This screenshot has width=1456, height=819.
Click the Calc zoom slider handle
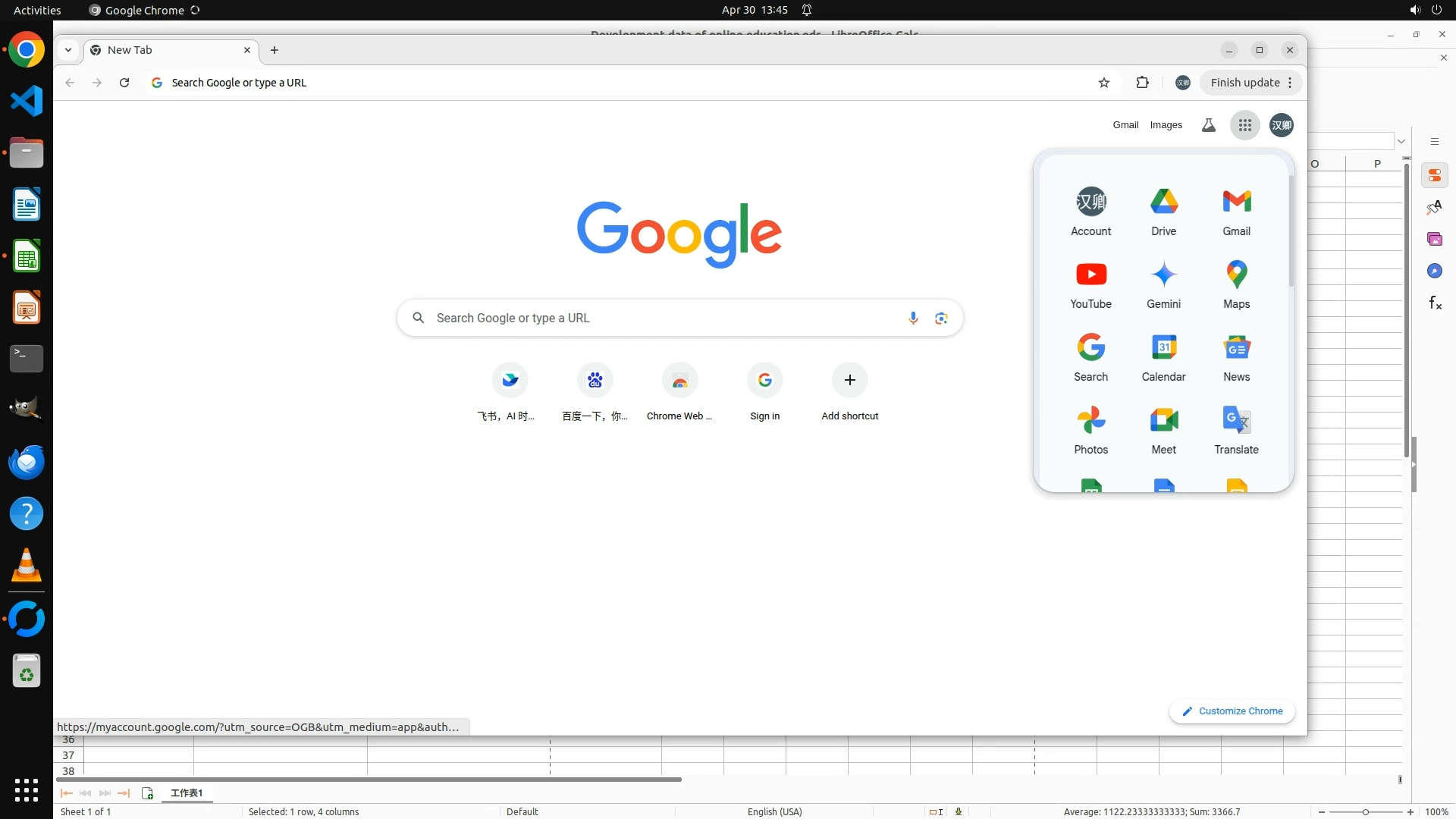click(1366, 811)
